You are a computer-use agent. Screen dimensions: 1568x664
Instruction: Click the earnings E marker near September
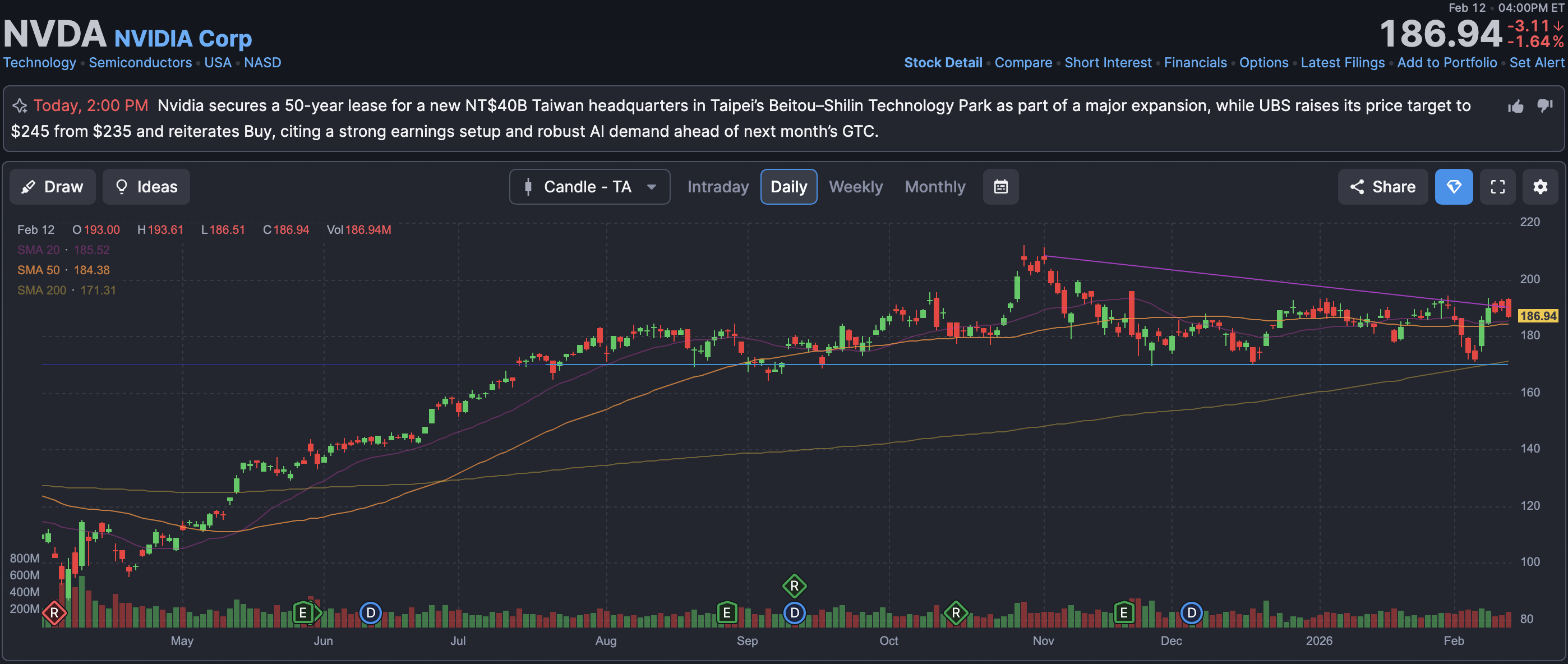pos(726,612)
